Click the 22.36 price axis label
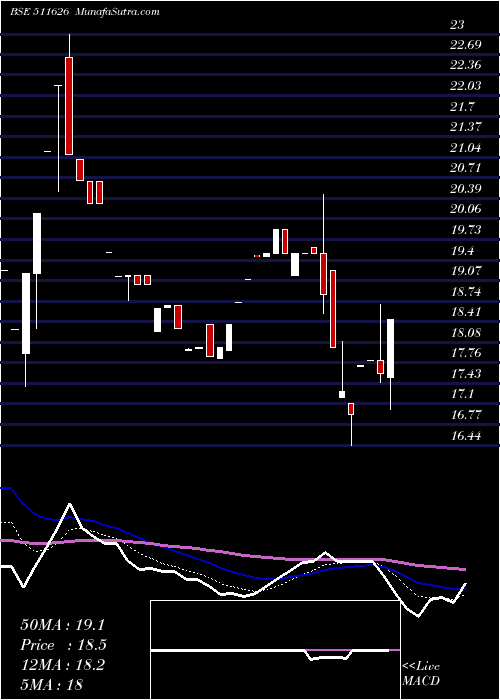 pos(466,65)
